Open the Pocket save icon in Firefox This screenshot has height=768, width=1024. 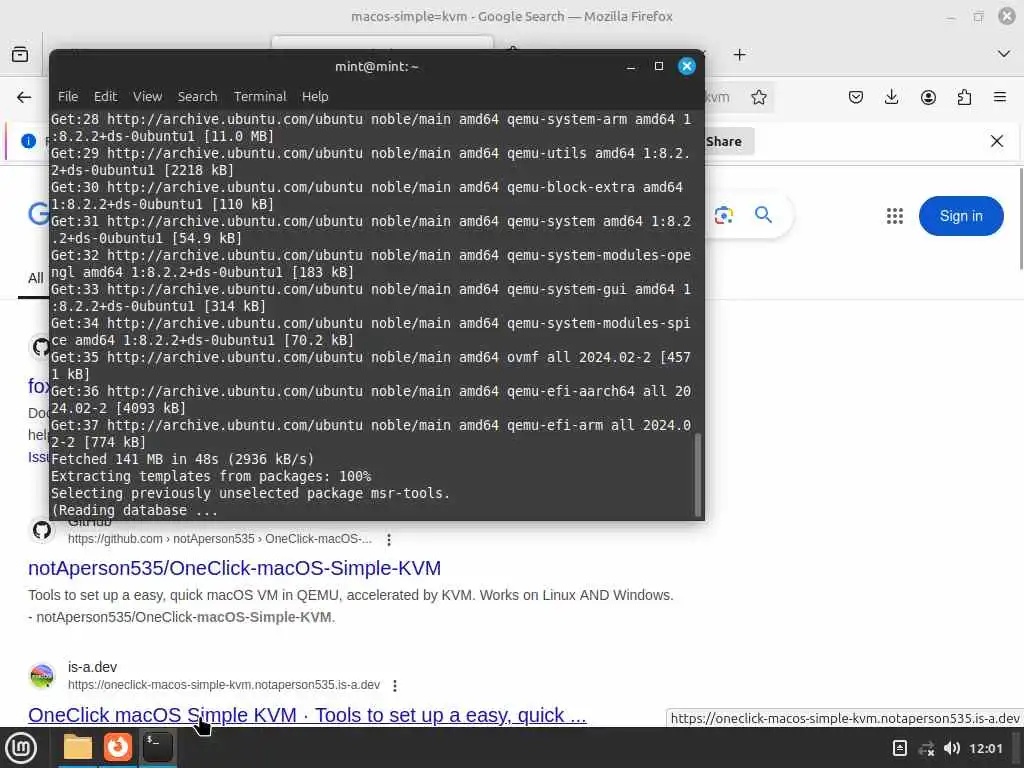click(856, 97)
